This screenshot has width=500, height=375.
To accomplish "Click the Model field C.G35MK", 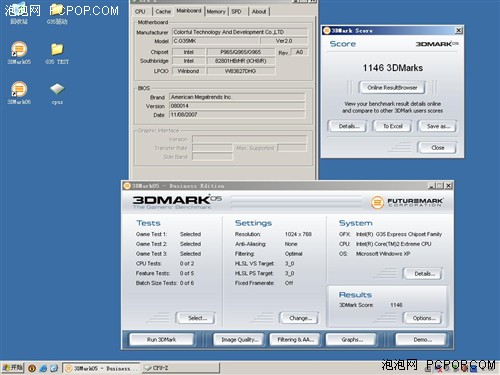I will tap(216, 41).
